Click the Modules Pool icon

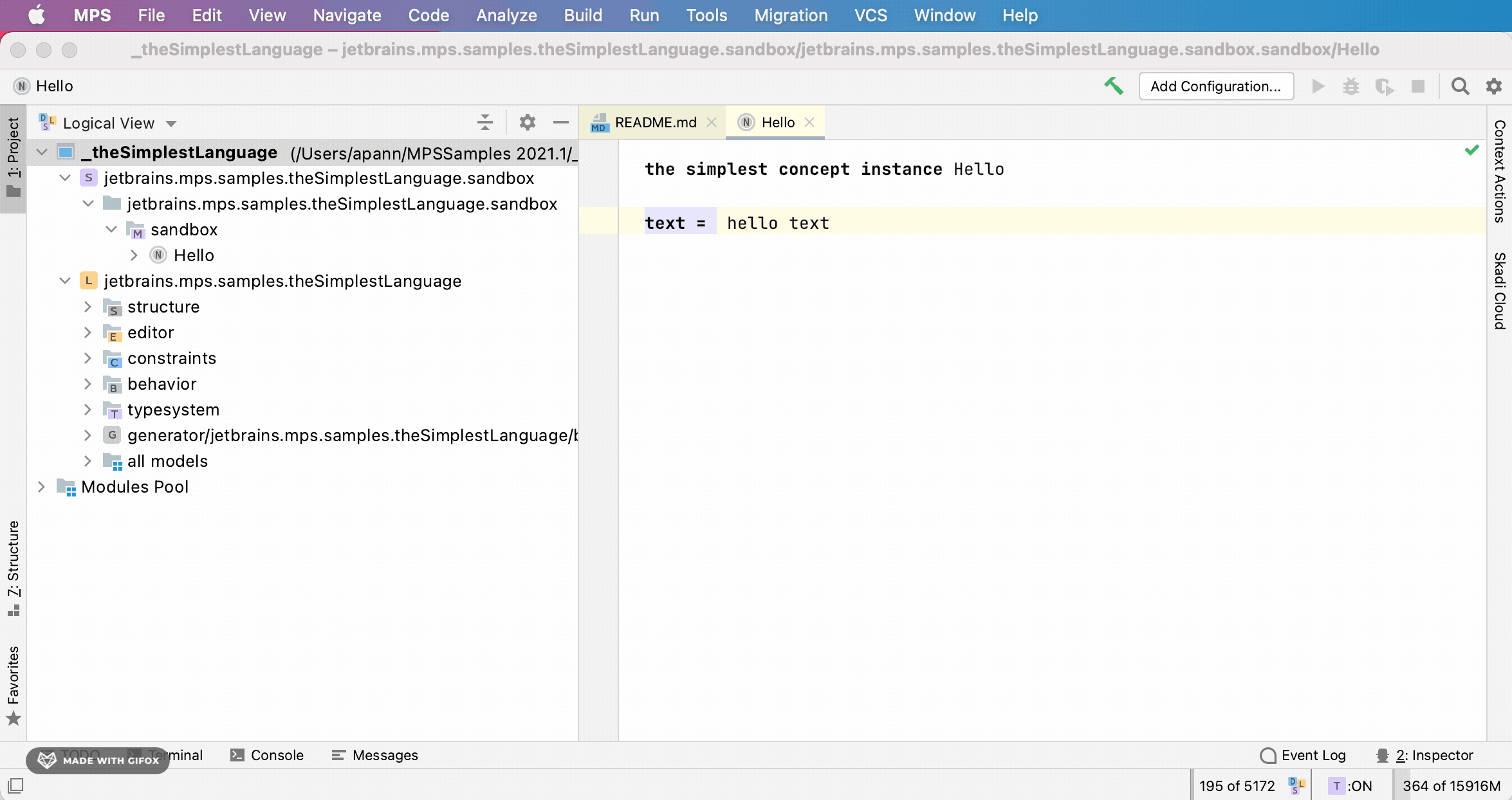[x=66, y=487]
